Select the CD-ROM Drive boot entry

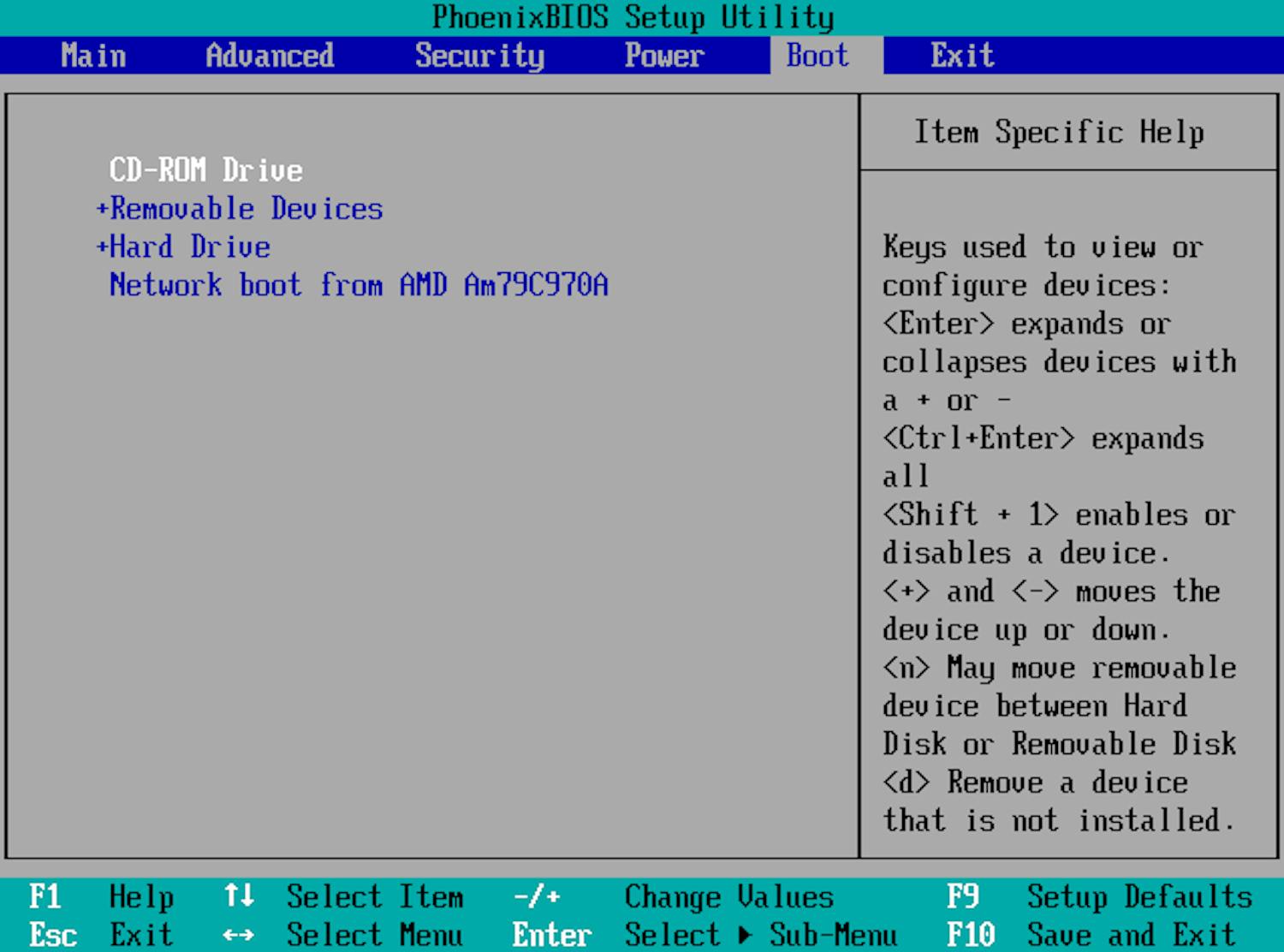coord(205,170)
